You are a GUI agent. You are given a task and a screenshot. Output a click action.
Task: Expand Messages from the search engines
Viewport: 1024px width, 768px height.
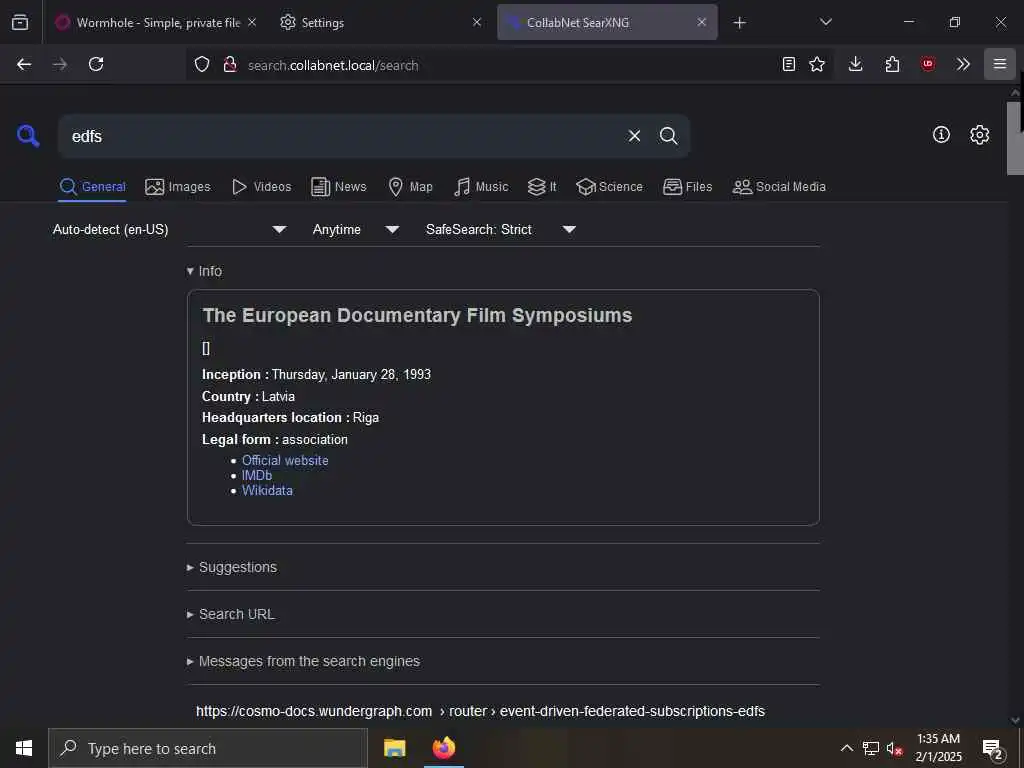point(303,661)
